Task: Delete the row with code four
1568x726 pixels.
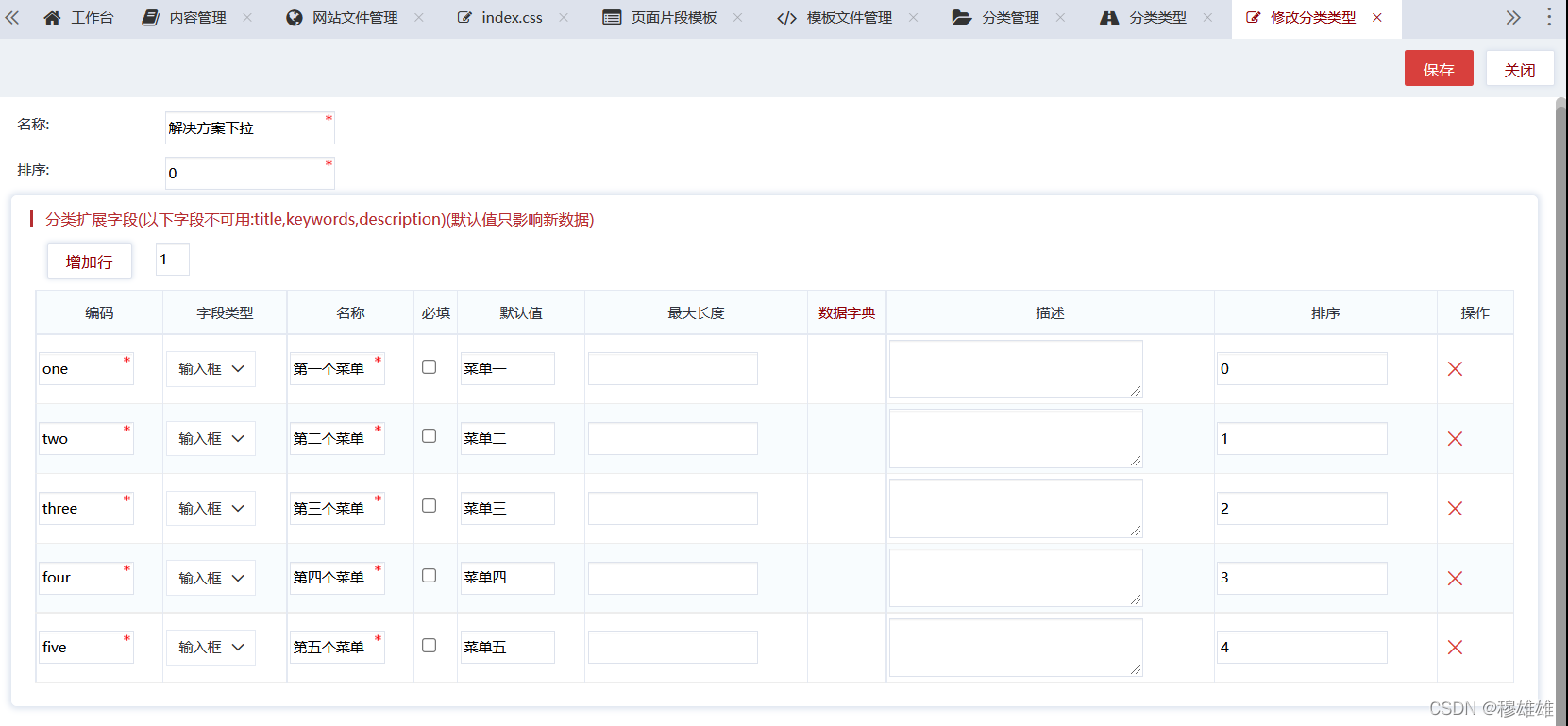Action: (x=1455, y=579)
